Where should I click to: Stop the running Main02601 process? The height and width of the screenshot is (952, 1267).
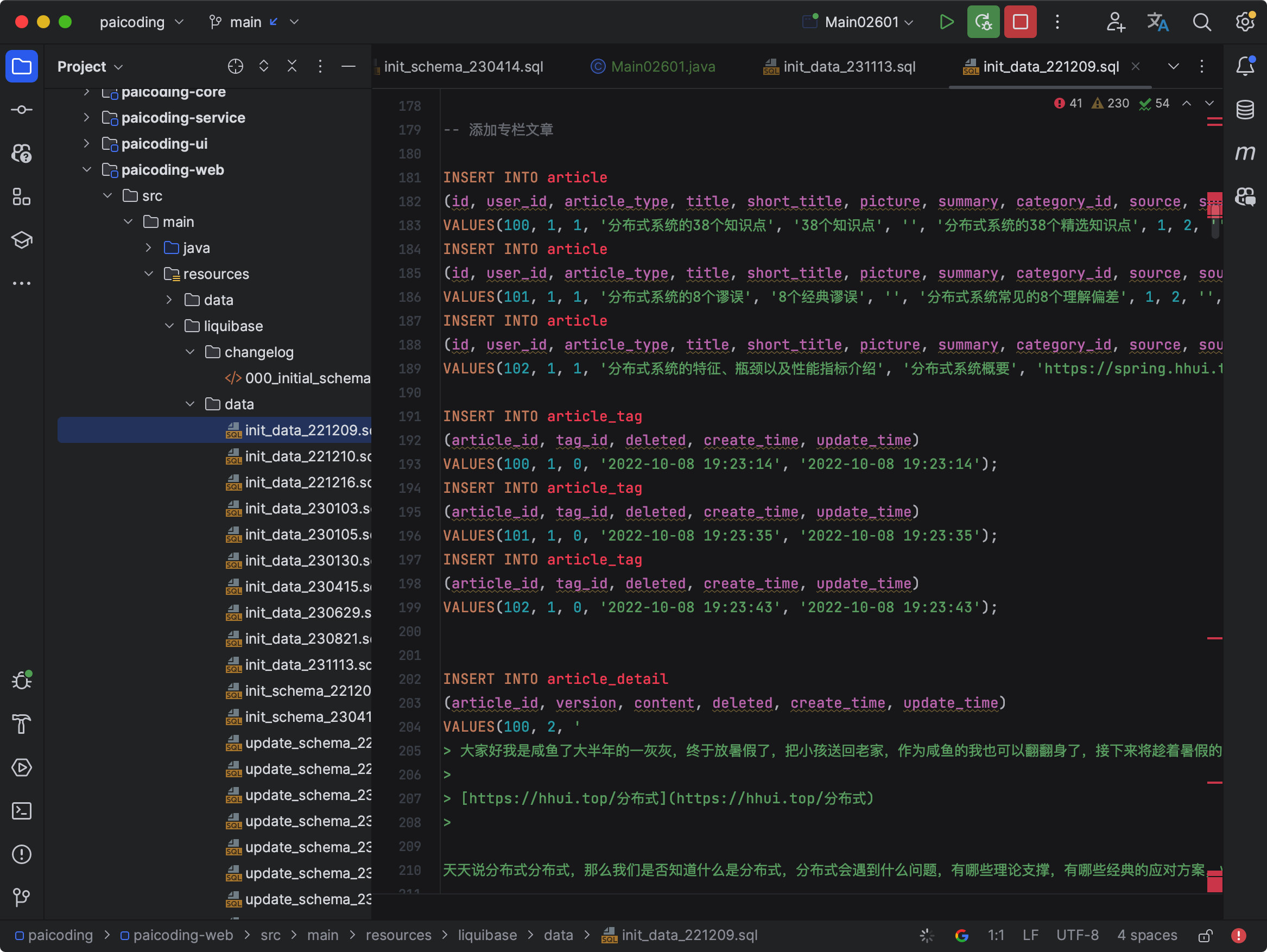[x=1020, y=22]
